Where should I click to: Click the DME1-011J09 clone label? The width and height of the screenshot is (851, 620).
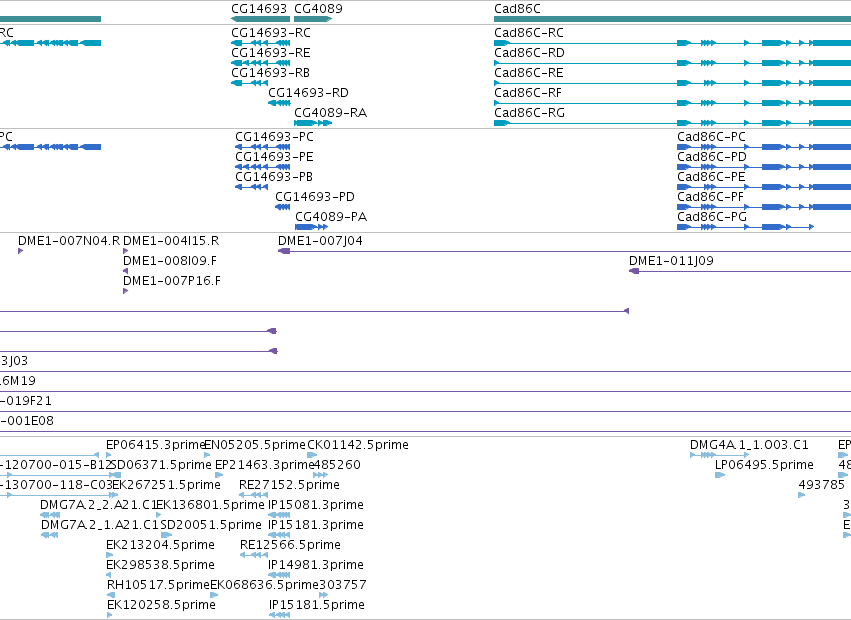(671, 261)
